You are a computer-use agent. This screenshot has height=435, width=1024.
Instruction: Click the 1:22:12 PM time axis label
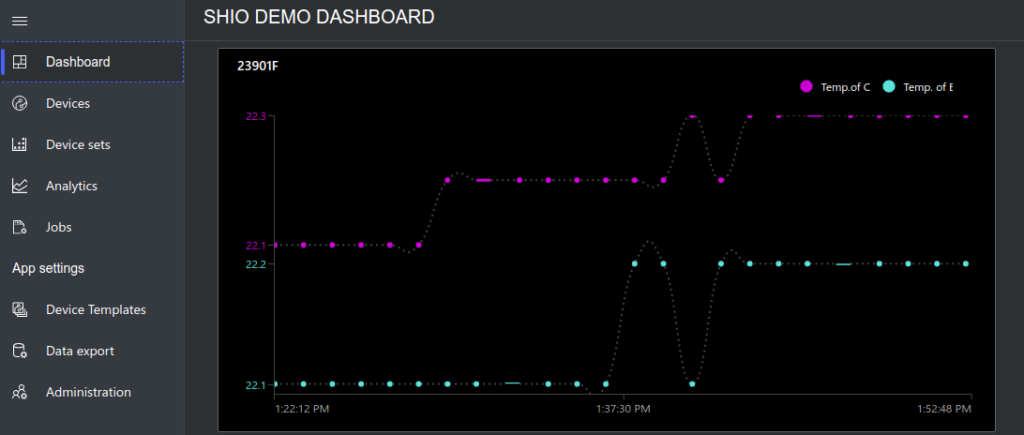coord(302,409)
